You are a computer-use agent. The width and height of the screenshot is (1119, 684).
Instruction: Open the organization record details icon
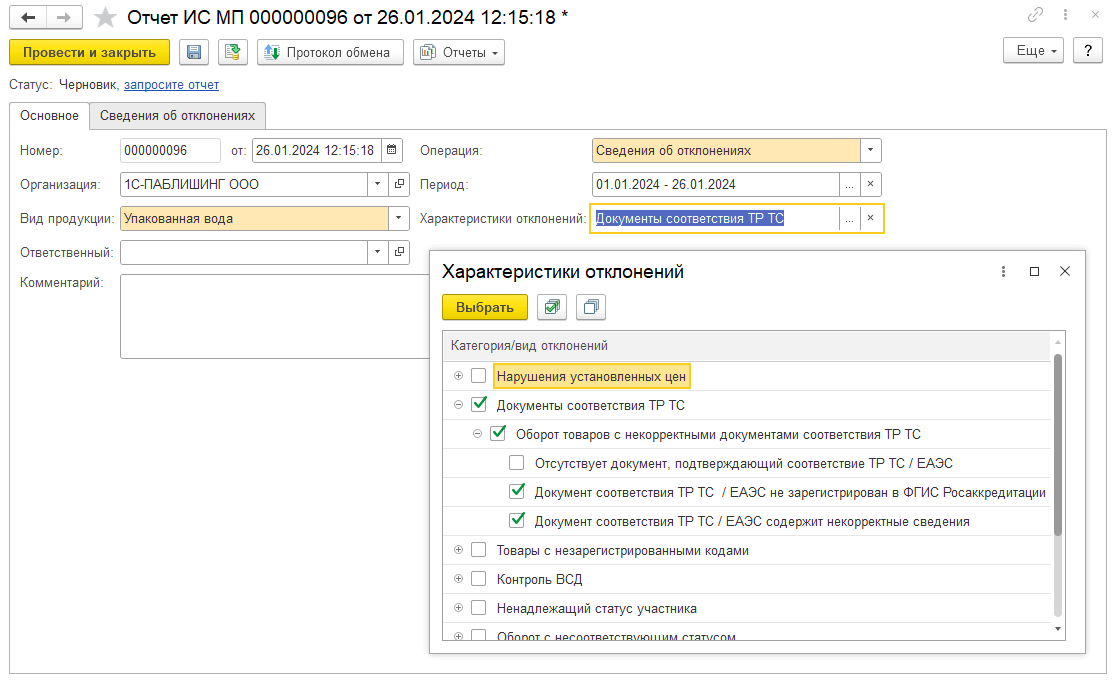[399, 185]
